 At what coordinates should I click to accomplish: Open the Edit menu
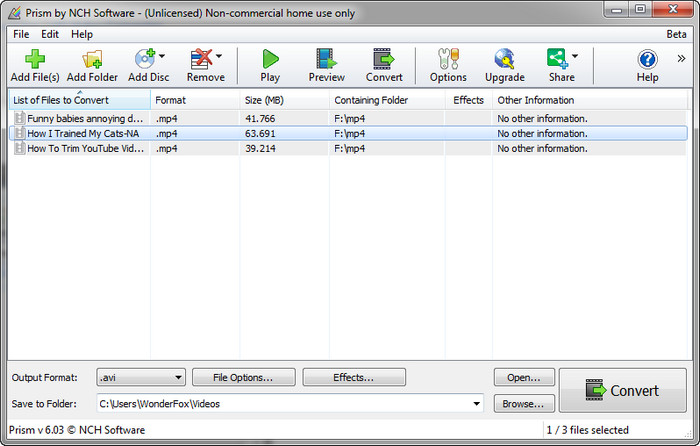(50, 34)
